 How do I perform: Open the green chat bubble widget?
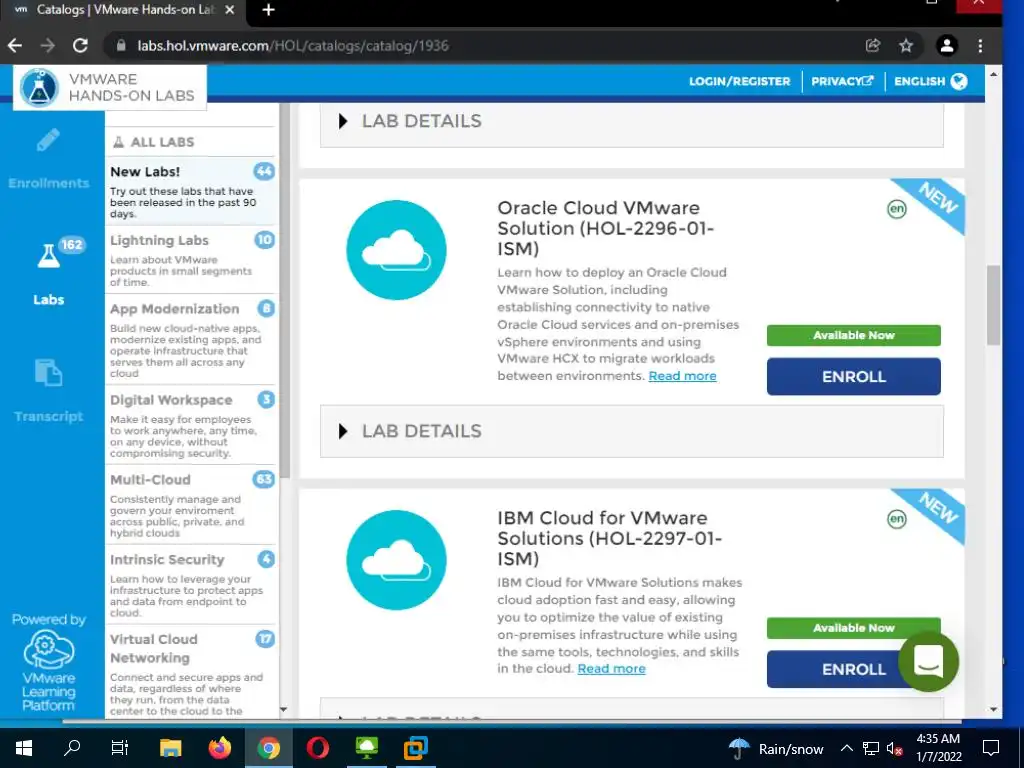pyautogui.click(x=928, y=662)
